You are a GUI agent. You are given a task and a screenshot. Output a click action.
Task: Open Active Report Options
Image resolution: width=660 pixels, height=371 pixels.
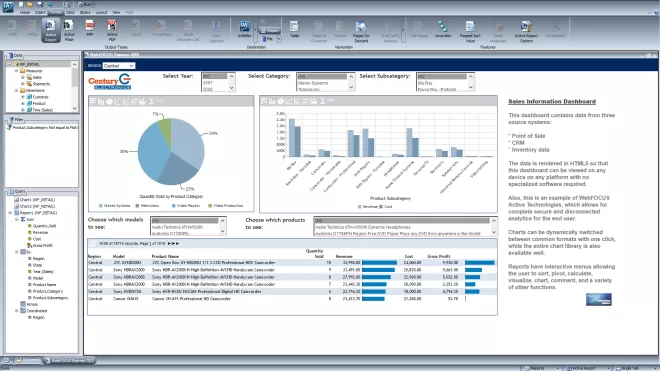tap(526, 32)
